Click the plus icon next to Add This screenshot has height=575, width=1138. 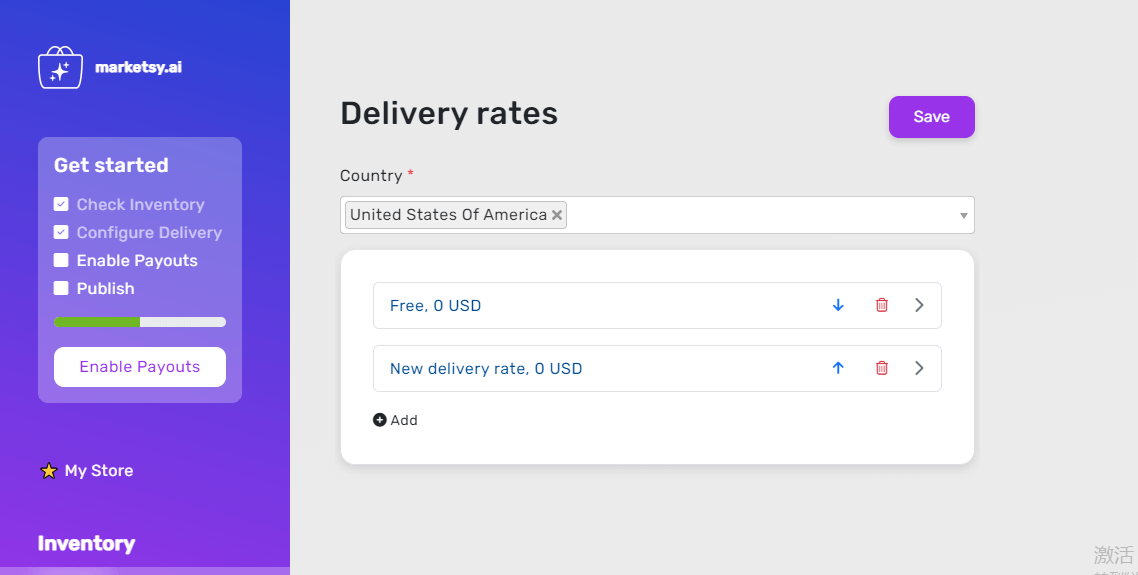(x=380, y=420)
